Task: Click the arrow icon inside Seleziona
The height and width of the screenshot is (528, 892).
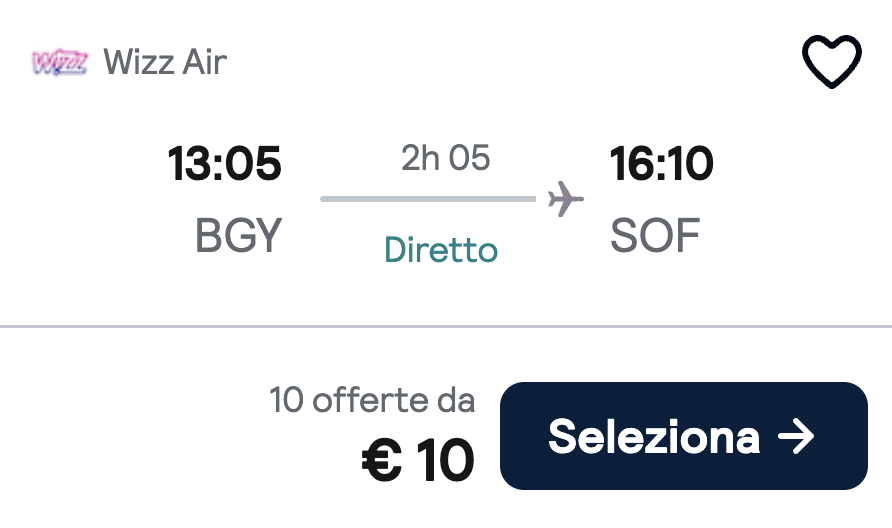Action: pos(796,437)
